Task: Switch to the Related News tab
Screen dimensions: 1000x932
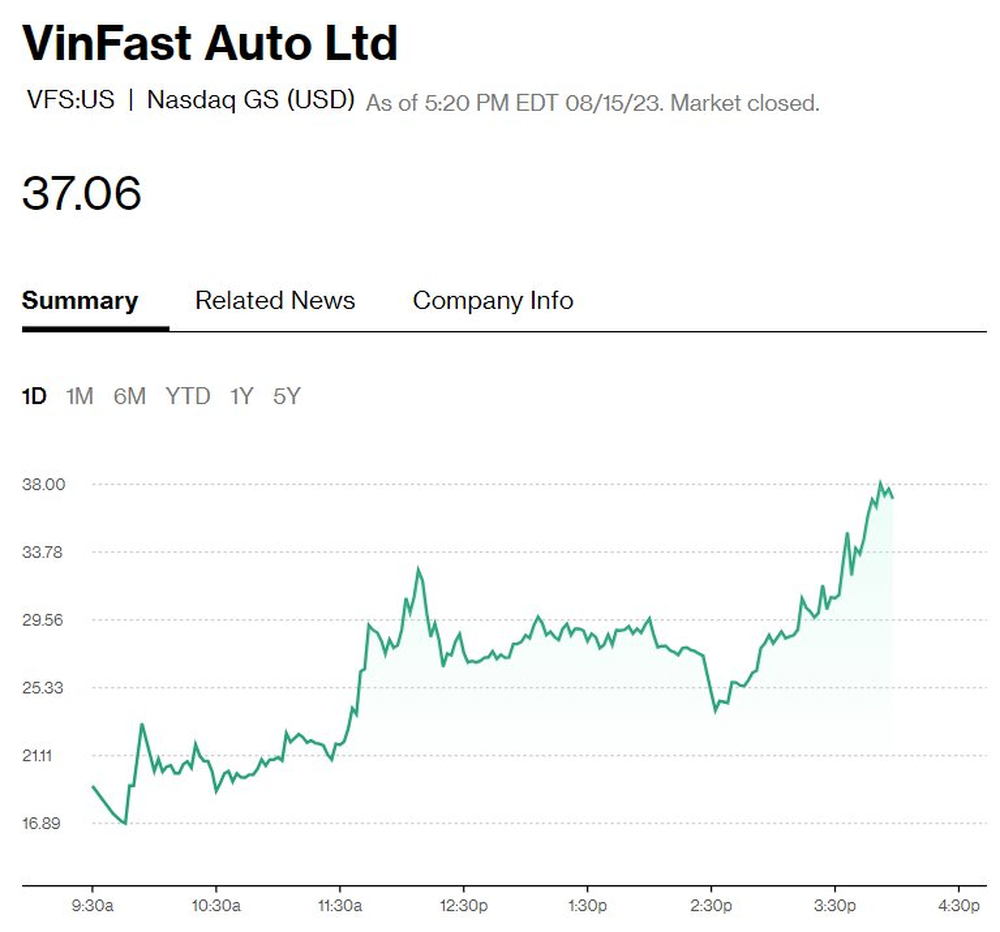Action: [275, 301]
